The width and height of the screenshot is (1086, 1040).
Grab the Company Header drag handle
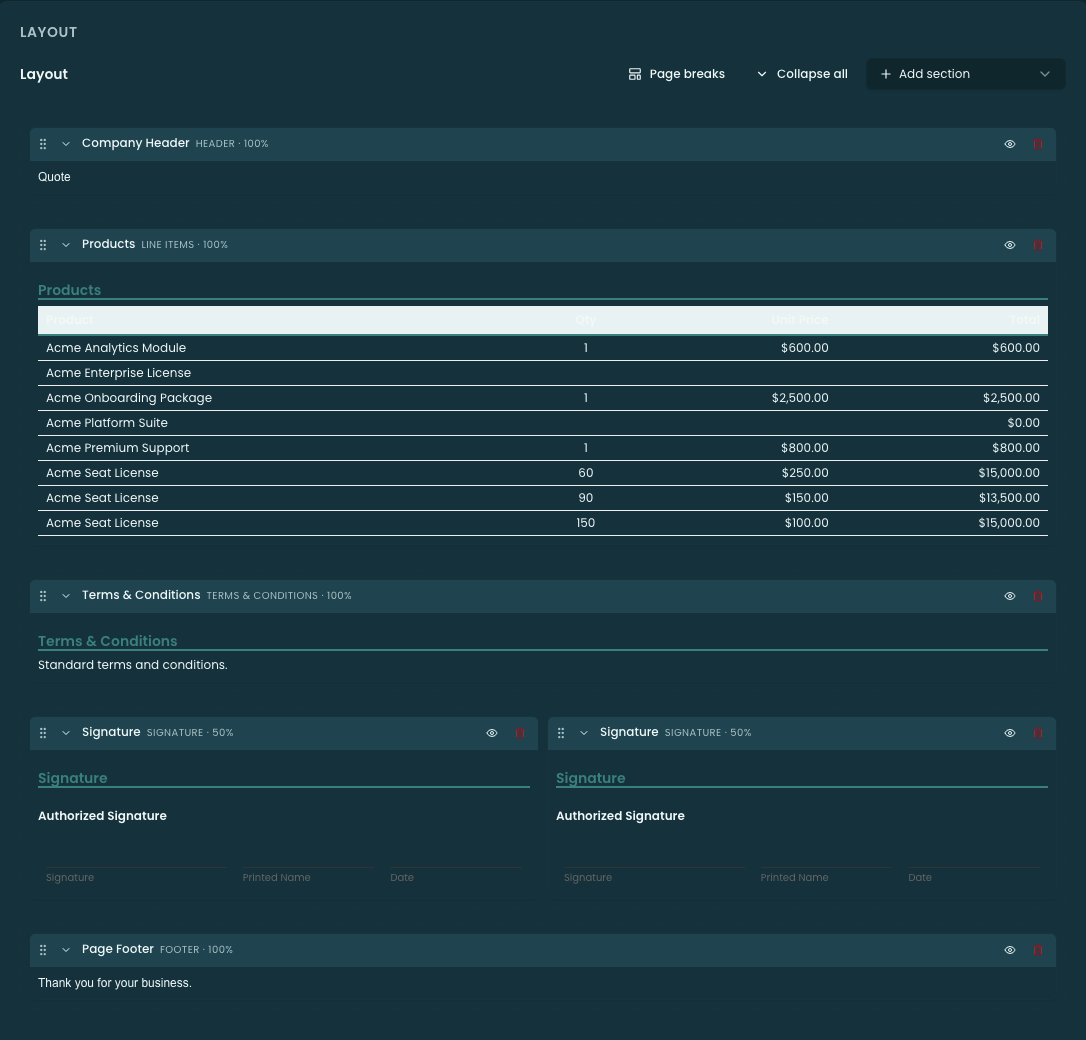(x=43, y=144)
